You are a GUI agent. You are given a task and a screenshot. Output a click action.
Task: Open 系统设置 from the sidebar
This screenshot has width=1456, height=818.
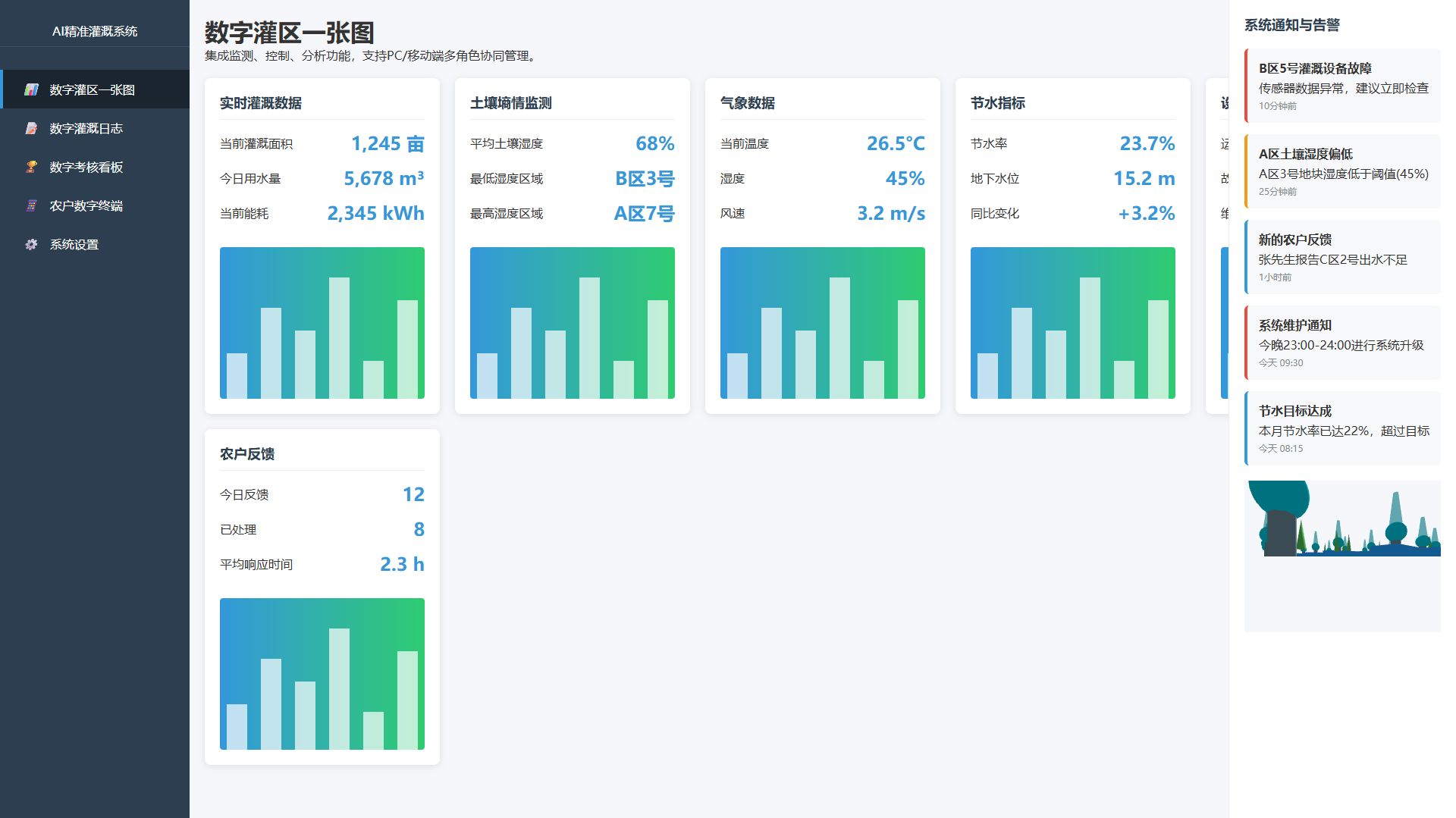point(74,244)
